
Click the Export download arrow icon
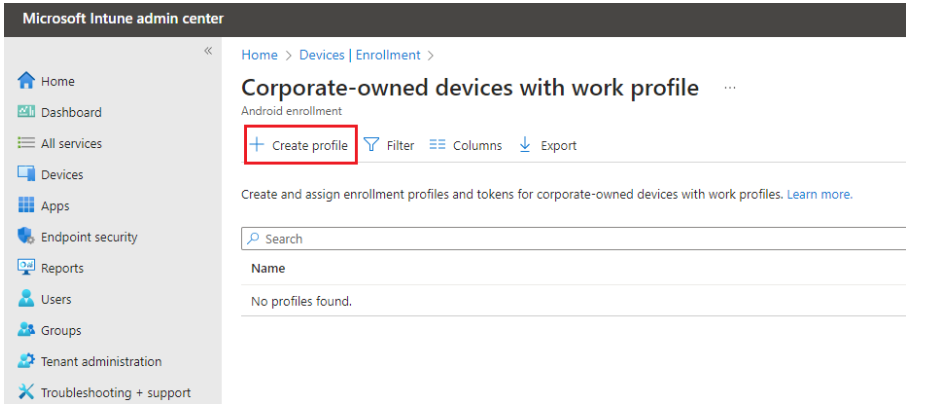(525, 145)
